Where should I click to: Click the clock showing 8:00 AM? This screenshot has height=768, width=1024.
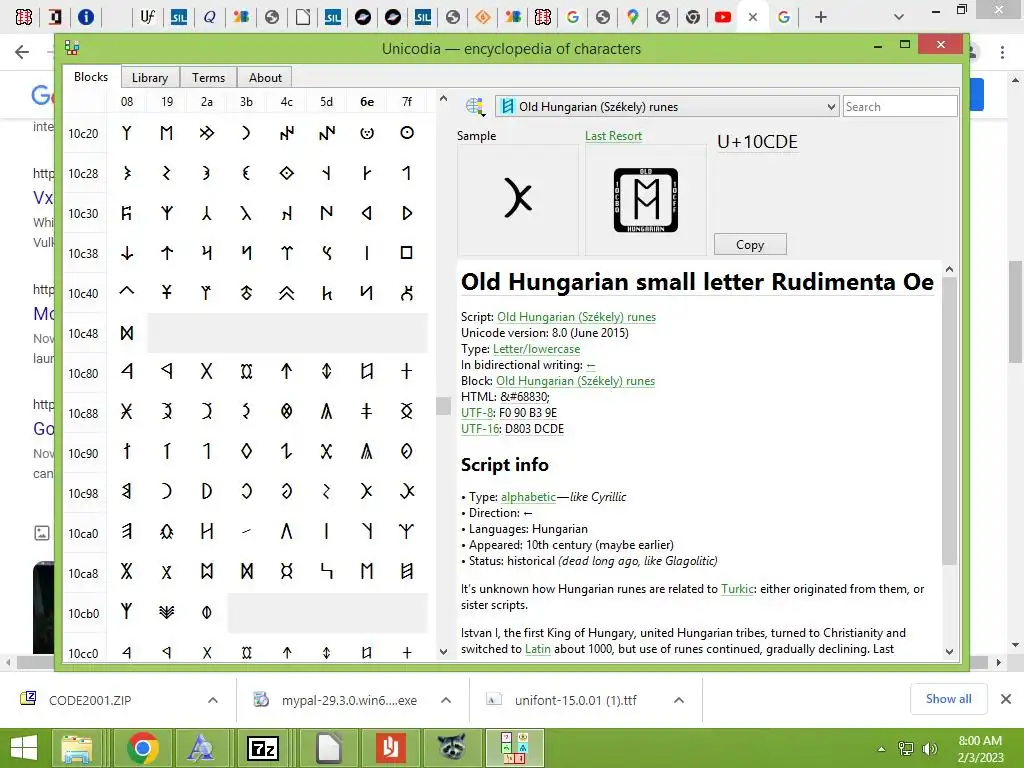point(980,741)
